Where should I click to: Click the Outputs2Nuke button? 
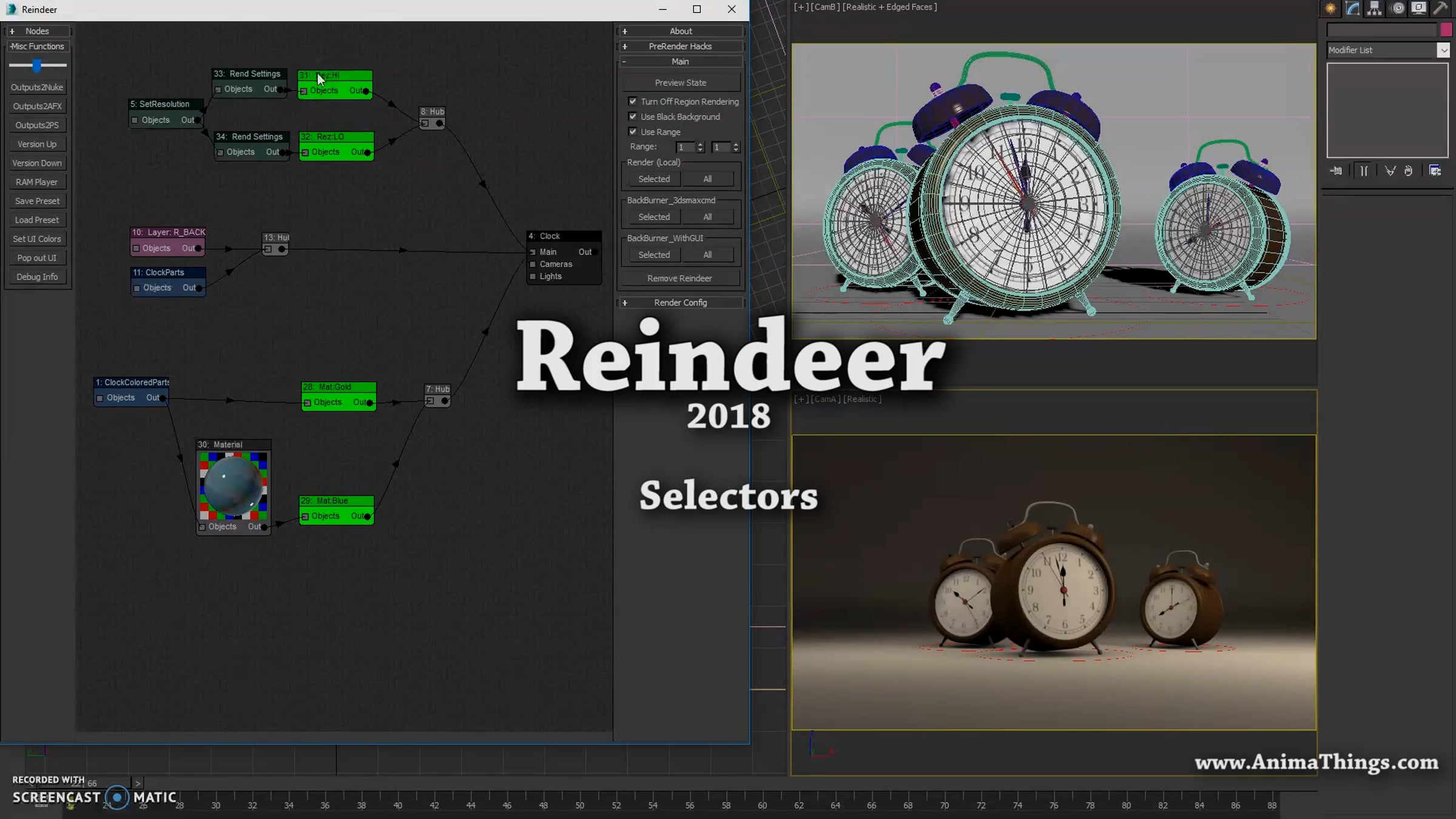(x=37, y=87)
